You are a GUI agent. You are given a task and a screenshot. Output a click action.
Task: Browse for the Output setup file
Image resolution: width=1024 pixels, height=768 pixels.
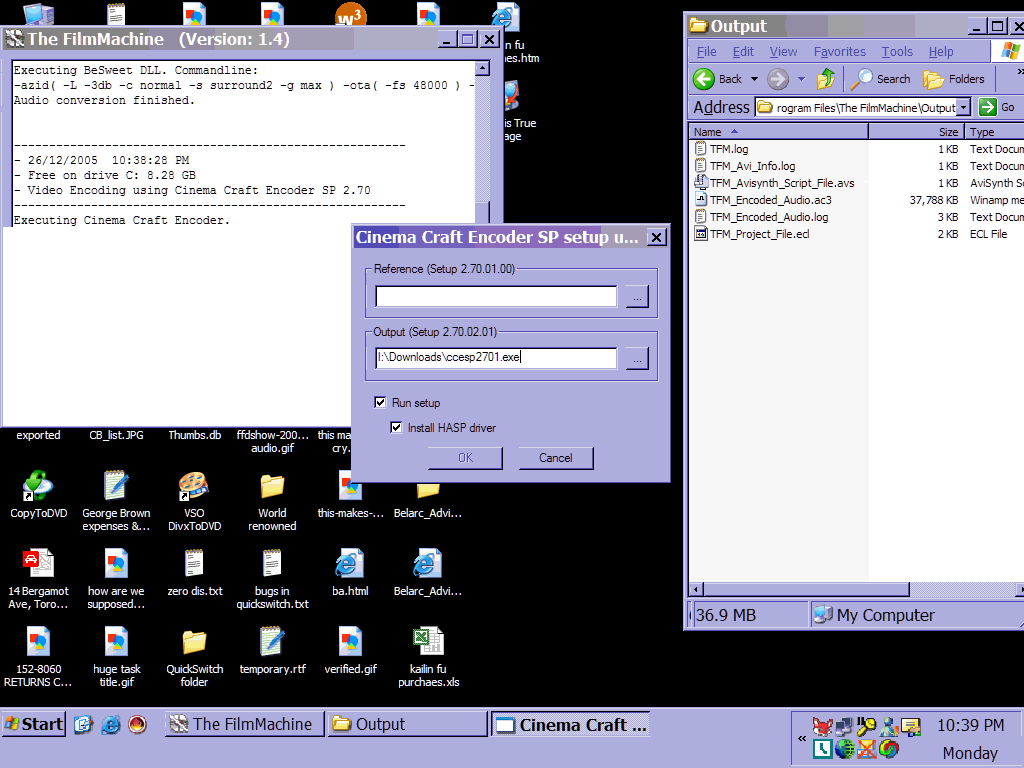tap(637, 358)
